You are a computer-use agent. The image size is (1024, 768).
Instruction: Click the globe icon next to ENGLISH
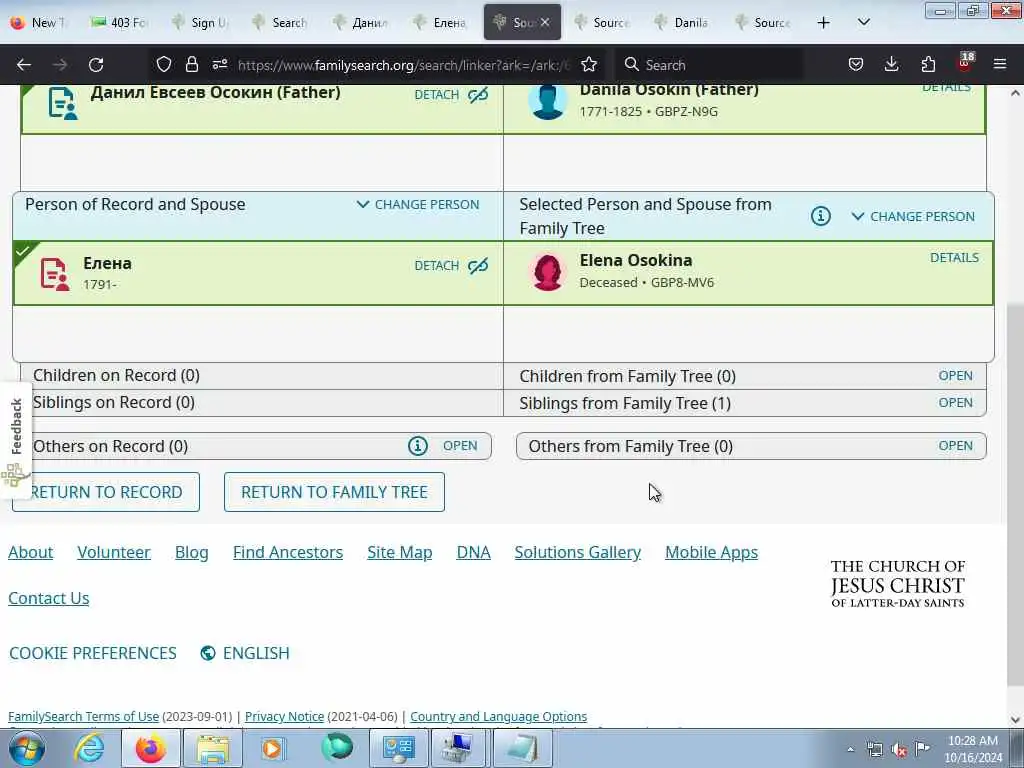click(208, 653)
